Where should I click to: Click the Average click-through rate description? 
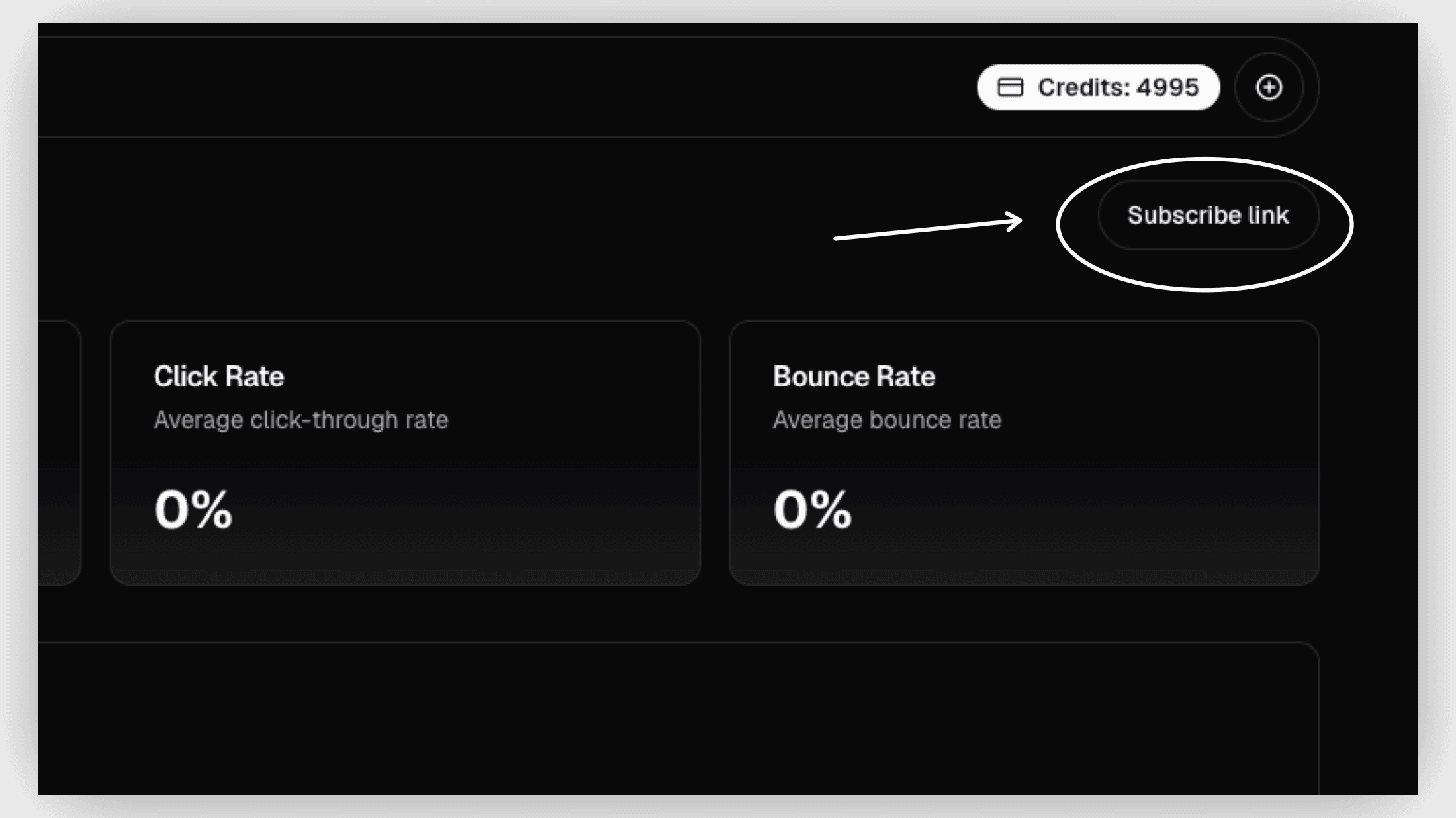point(301,420)
